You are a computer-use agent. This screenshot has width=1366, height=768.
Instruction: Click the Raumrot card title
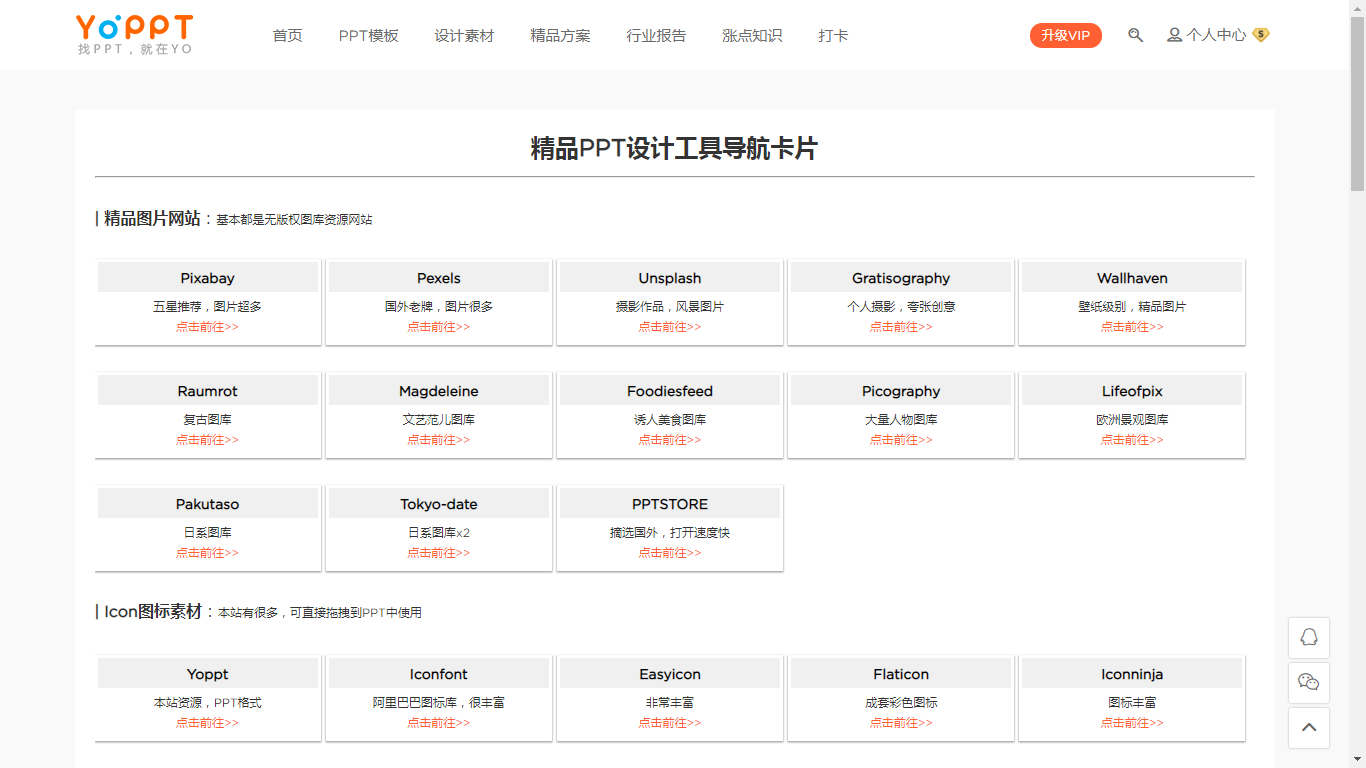208,391
